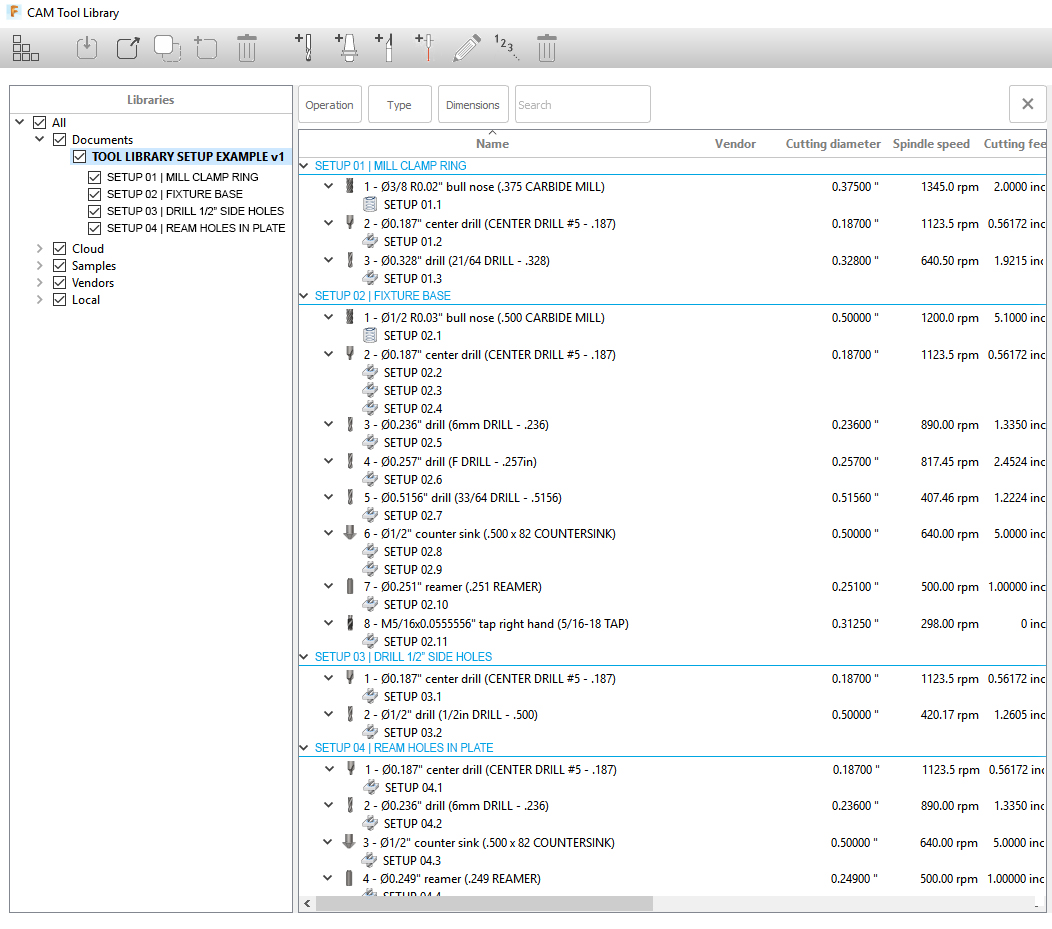This screenshot has height=929, width=1052.
Task: Click the Fusion F icon in the title bar
Action: (13, 12)
